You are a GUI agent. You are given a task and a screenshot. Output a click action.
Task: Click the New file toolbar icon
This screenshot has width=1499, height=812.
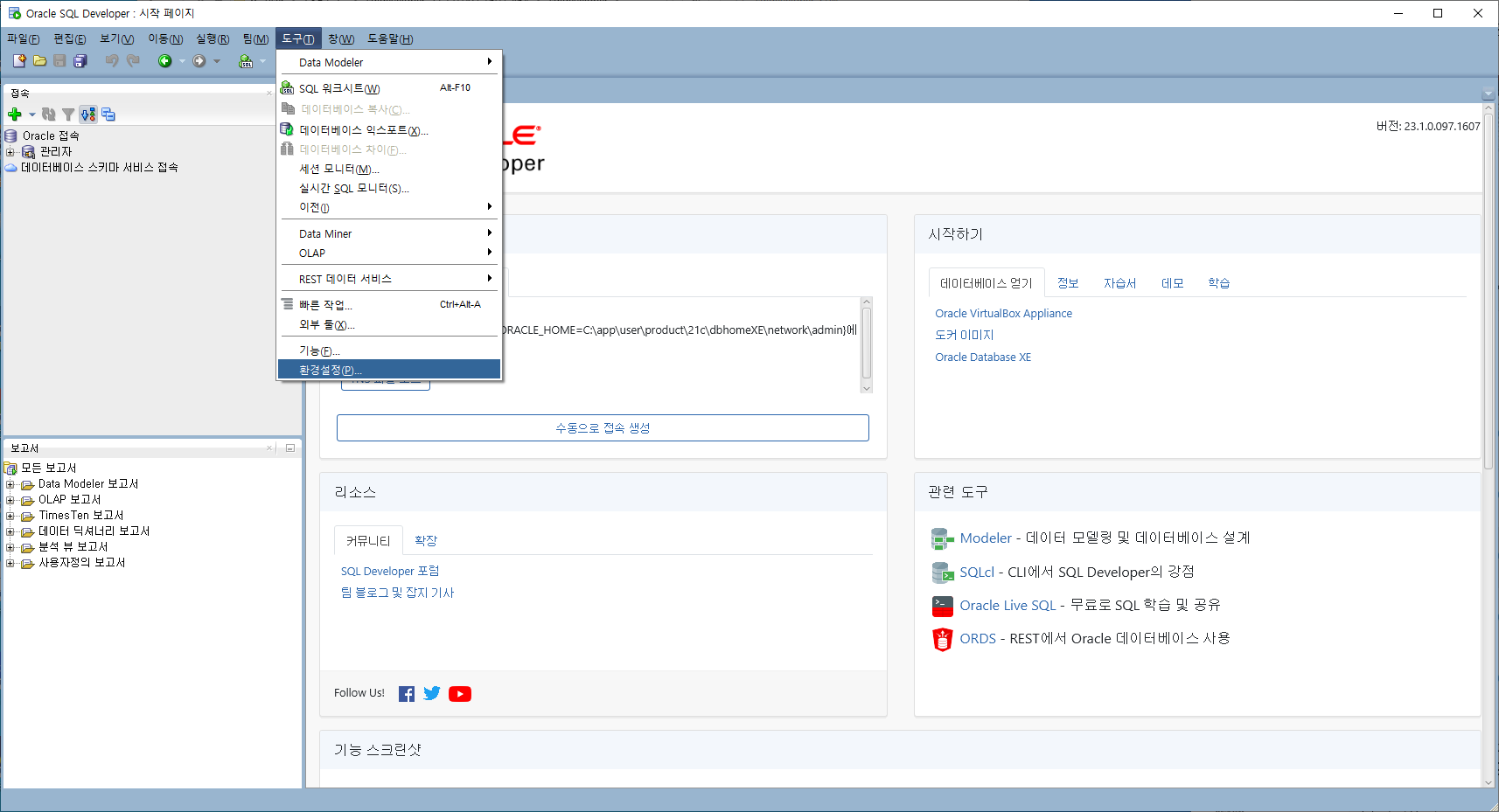pyautogui.click(x=19, y=60)
